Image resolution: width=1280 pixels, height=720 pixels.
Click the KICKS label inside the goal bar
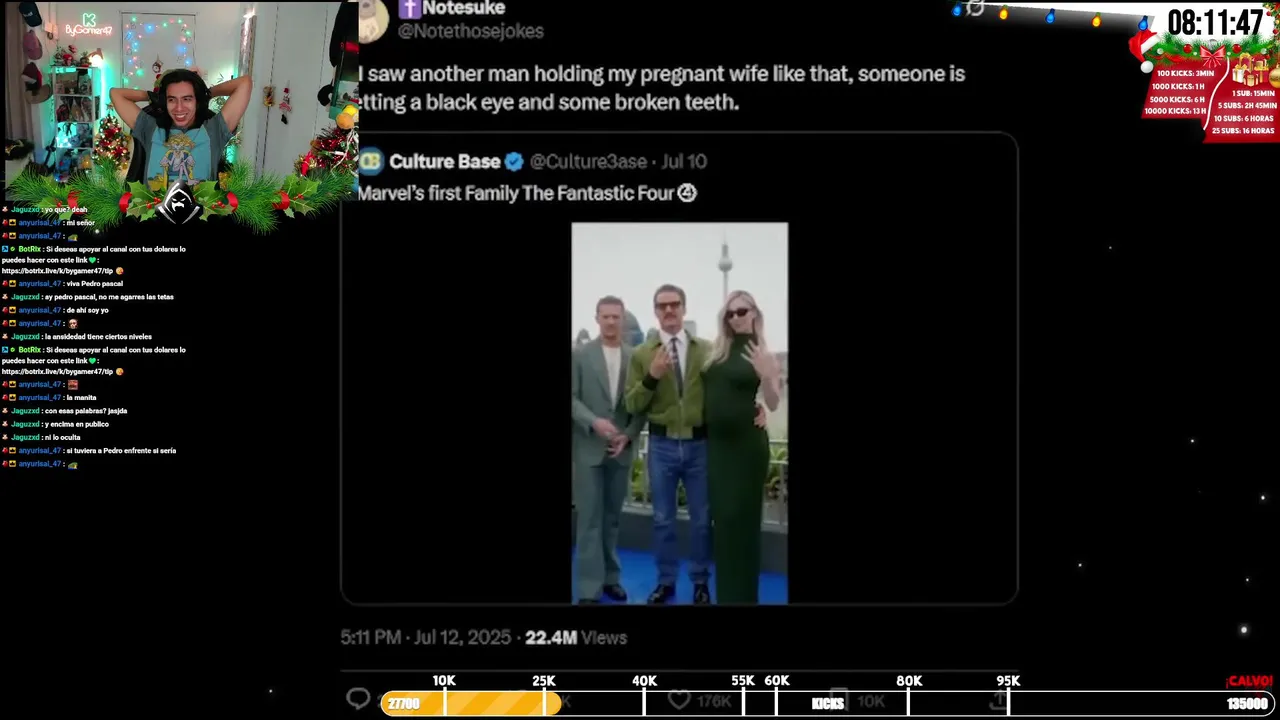[828, 704]
